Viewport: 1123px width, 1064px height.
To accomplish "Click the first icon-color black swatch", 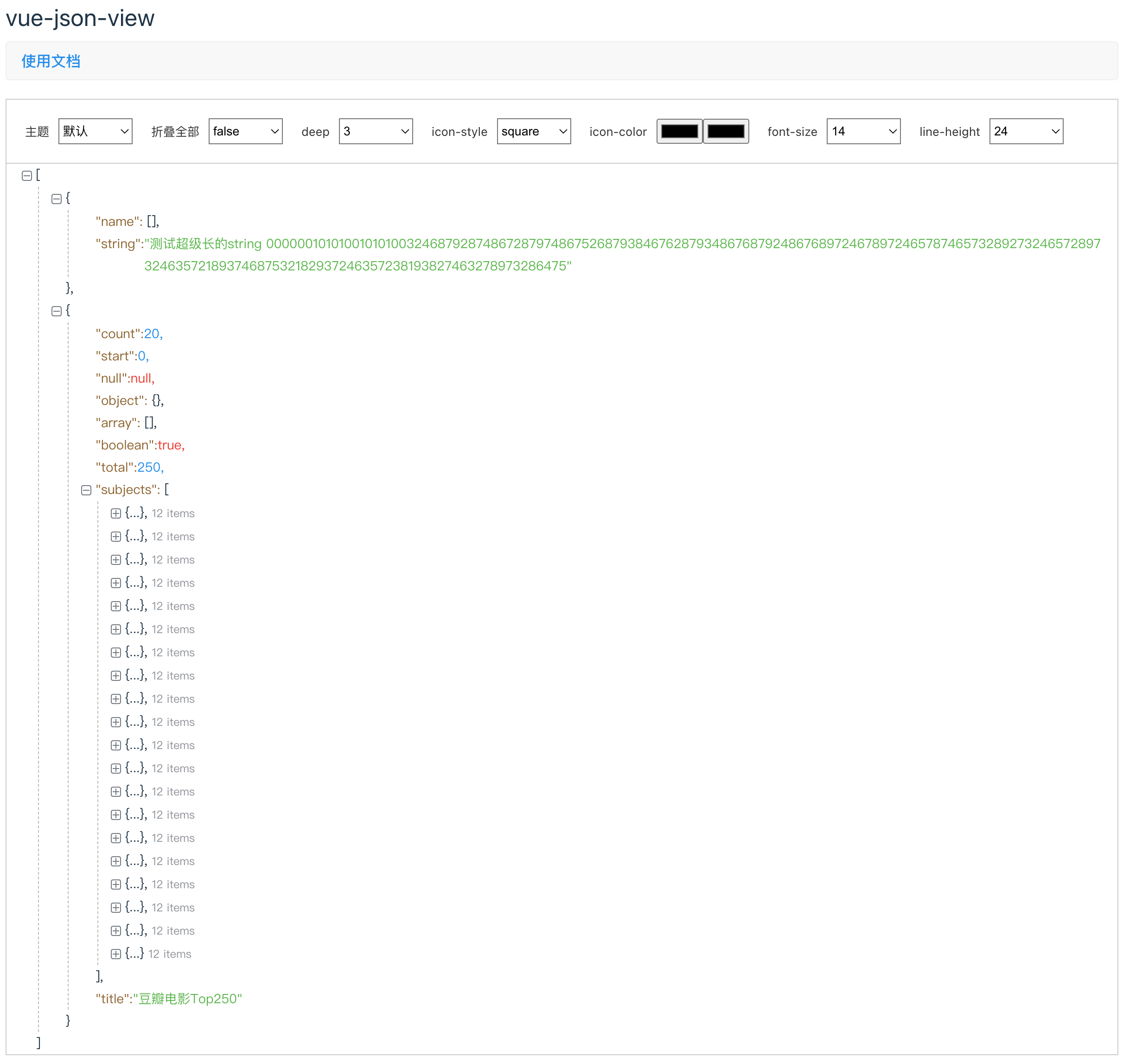I will [680, 132].
